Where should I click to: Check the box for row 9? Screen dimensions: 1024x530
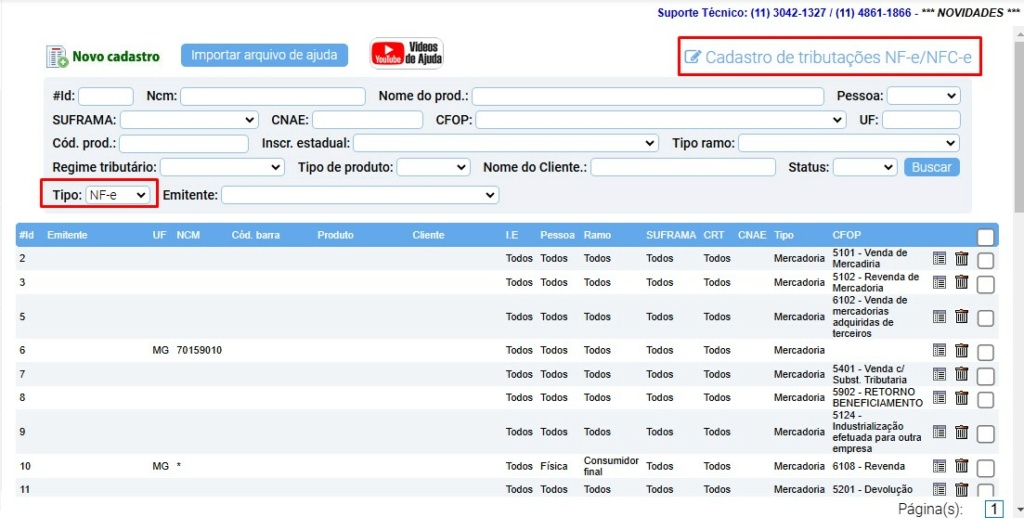click(x=985, y=434)
